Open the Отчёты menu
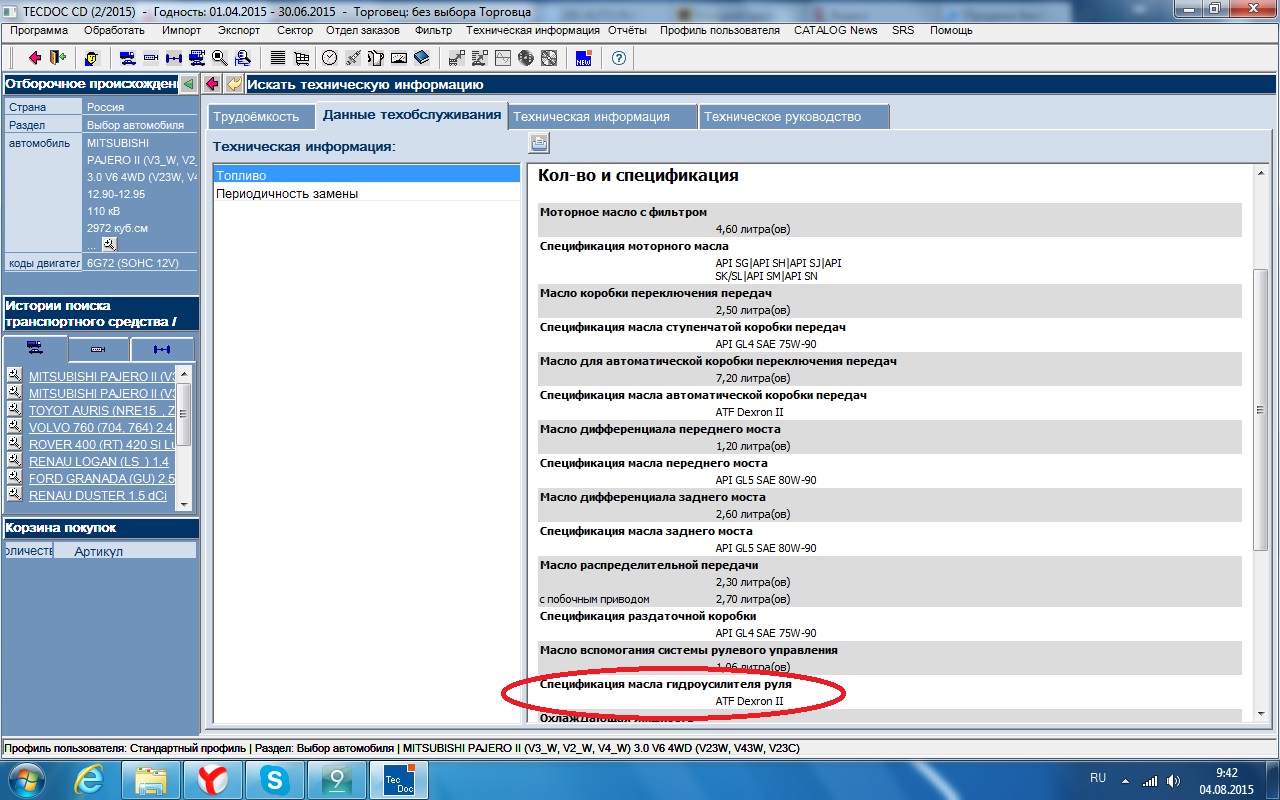The image size is (1280, 800). coord(627,30)
